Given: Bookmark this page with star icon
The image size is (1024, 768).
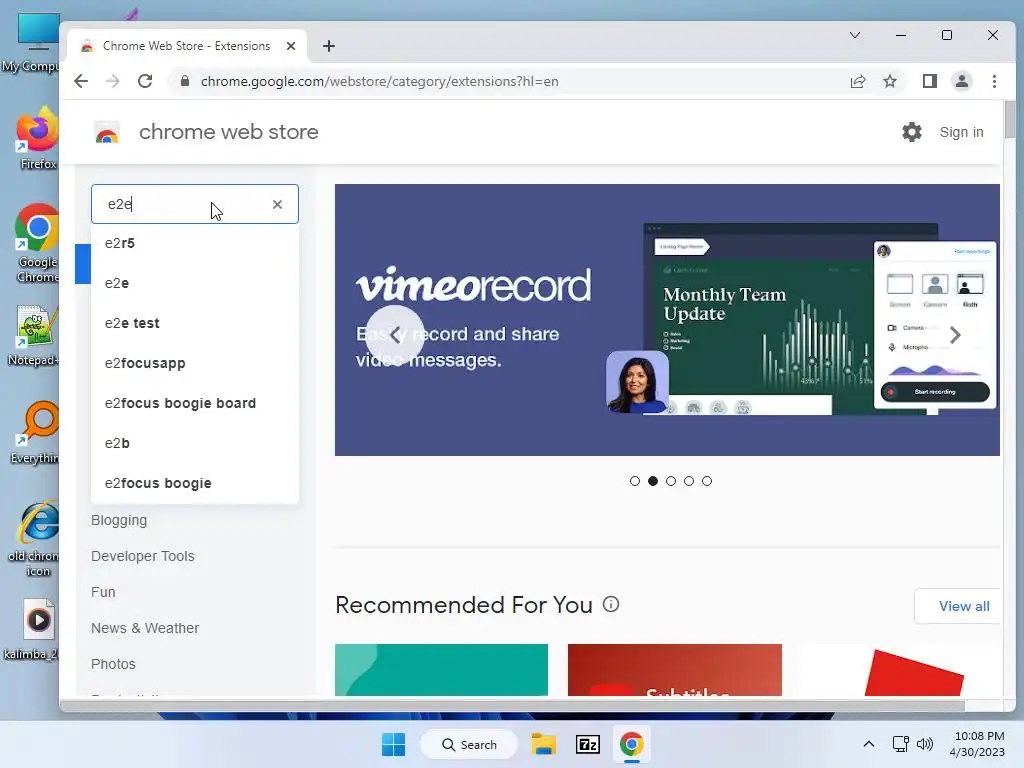Looking at the screenshot, I should coord(889,81).
